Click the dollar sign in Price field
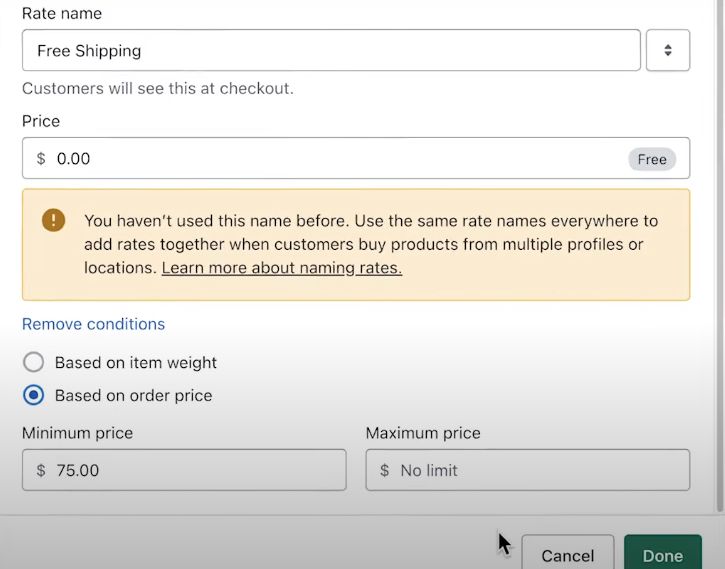Viewport: 725px width, 569px height. click(41, 159)
